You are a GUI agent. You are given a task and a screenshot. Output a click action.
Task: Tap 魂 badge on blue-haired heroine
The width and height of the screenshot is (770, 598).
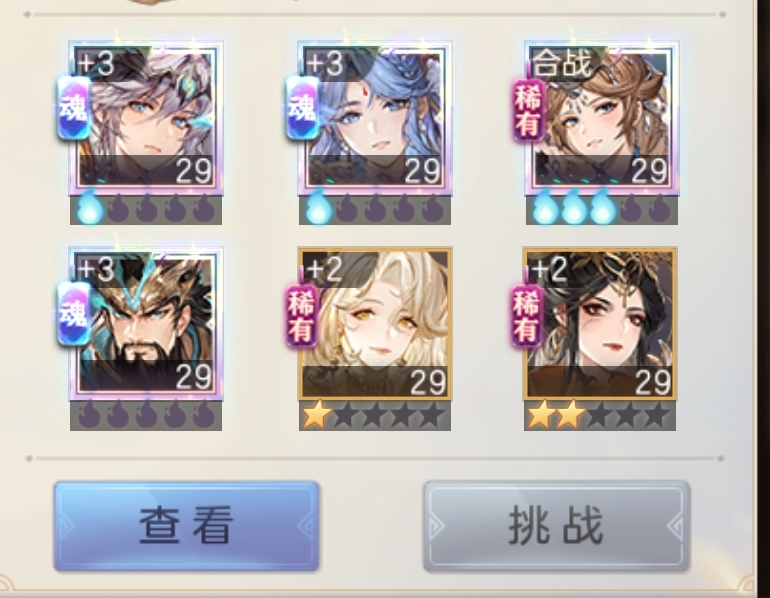coord(302,108)
